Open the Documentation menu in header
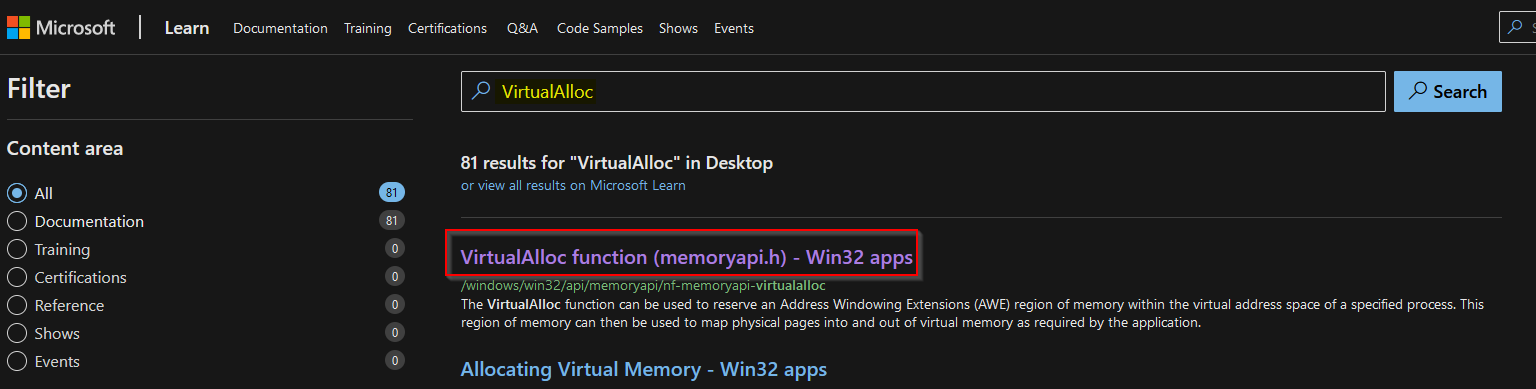This screenshot has width=1536, height=389. coord(280,28)
